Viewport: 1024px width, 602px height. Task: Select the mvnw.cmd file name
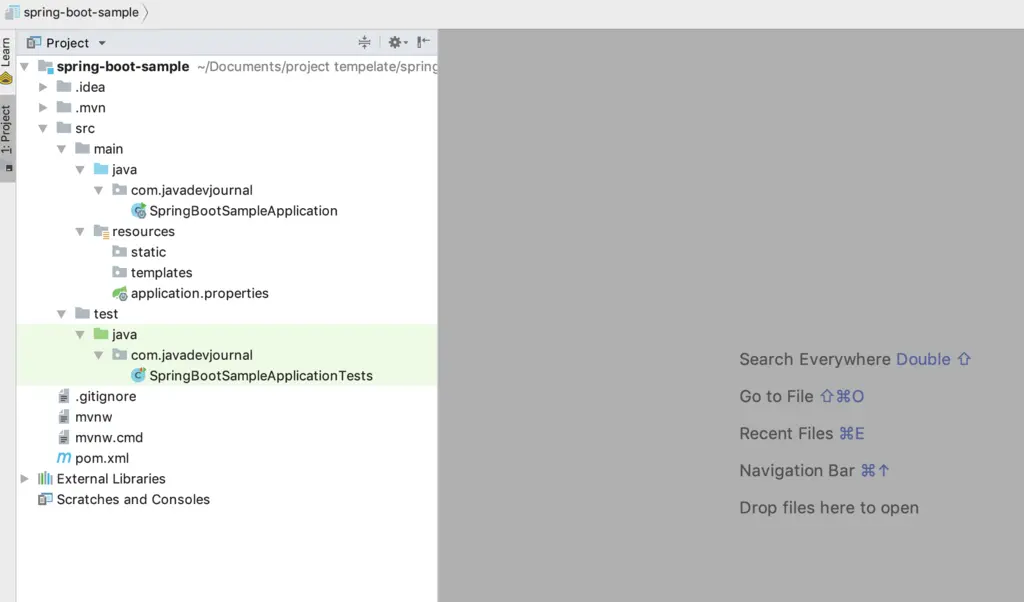[x=109, y=437]
